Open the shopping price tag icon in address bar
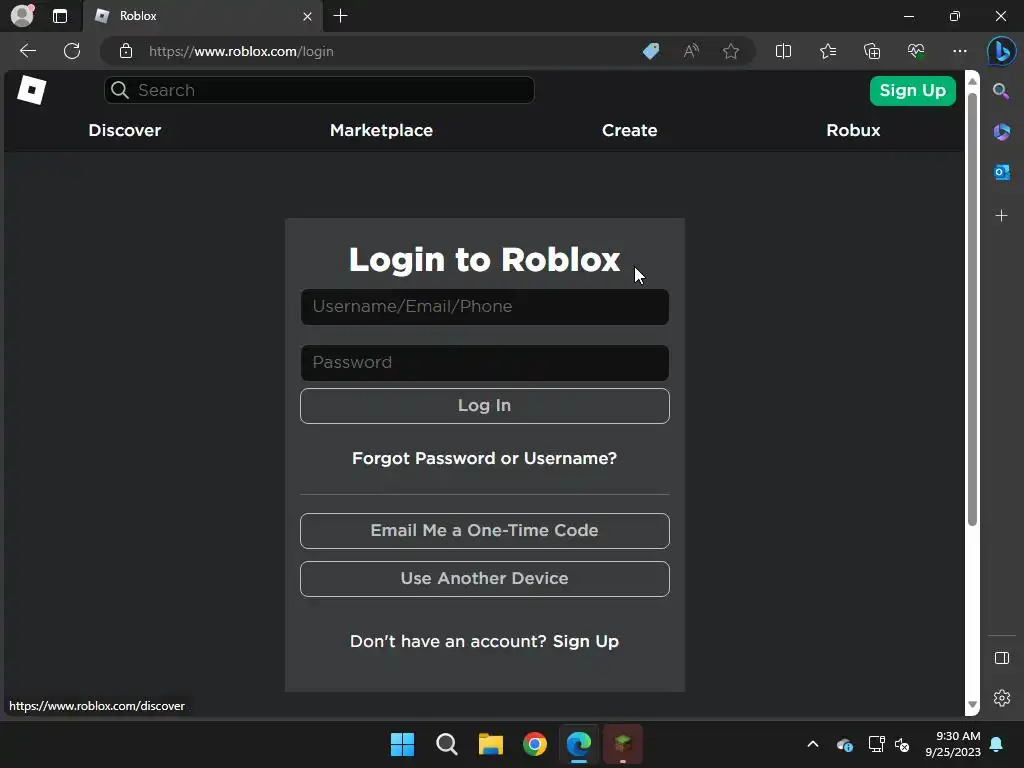The height and width of the screenshot is (768, 1024). click(x=651, y=51)
